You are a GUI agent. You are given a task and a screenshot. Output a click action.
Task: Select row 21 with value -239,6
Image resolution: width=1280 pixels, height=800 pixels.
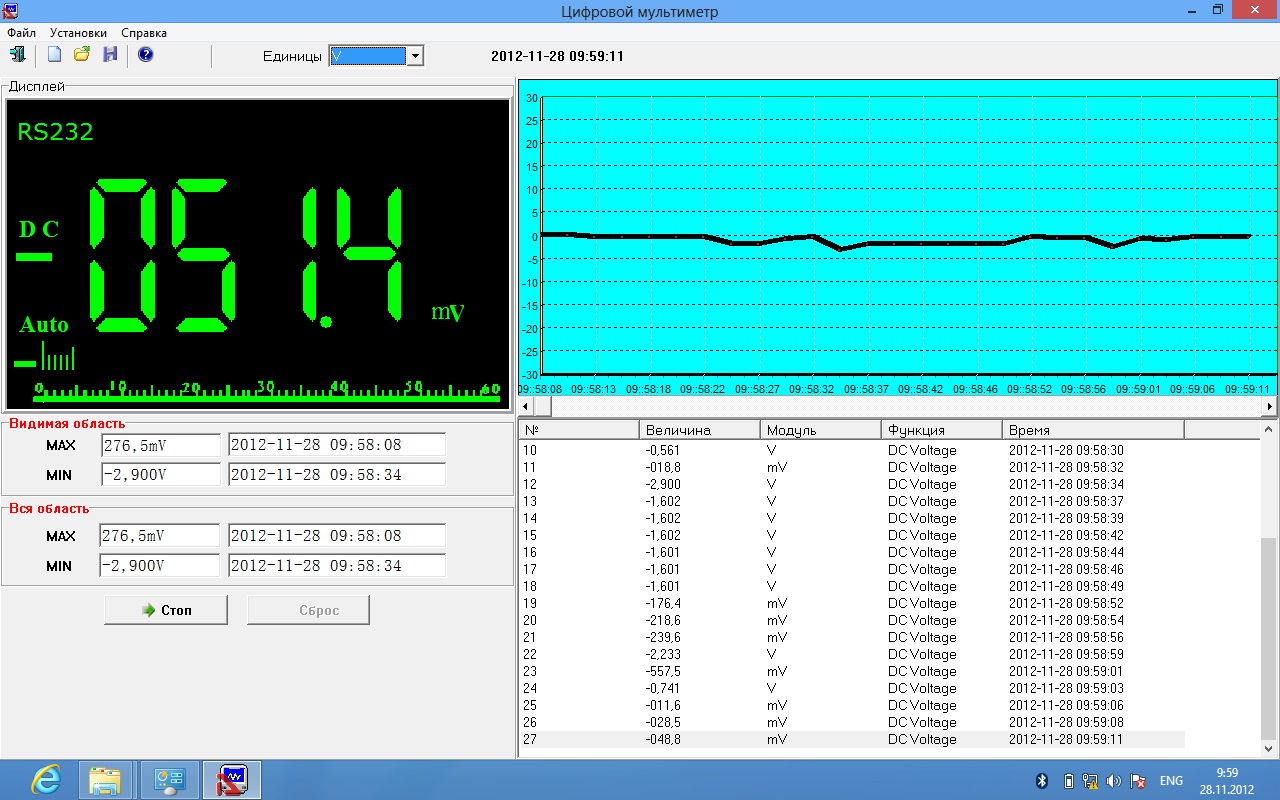tap(852, 637)
